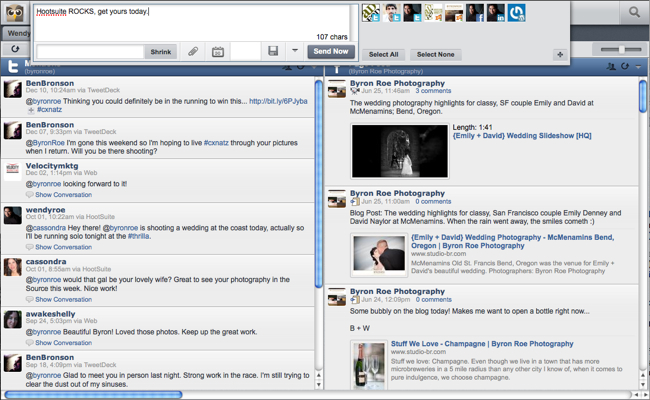Screen dimensions: 650x400
Task: Choose Select All profiles
Action: [x=383, y=54]
